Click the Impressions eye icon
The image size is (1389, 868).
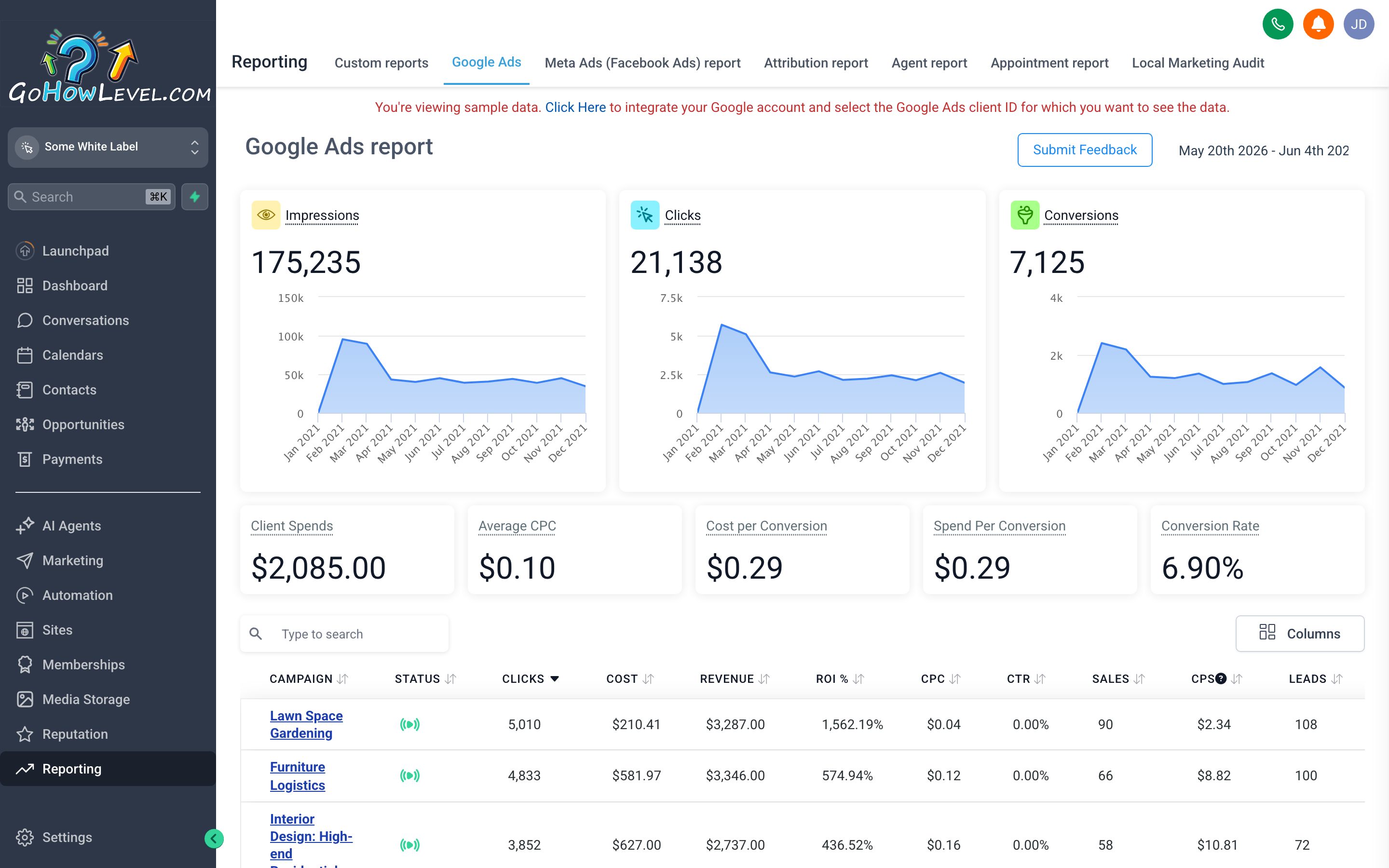(x=266, y=215)
